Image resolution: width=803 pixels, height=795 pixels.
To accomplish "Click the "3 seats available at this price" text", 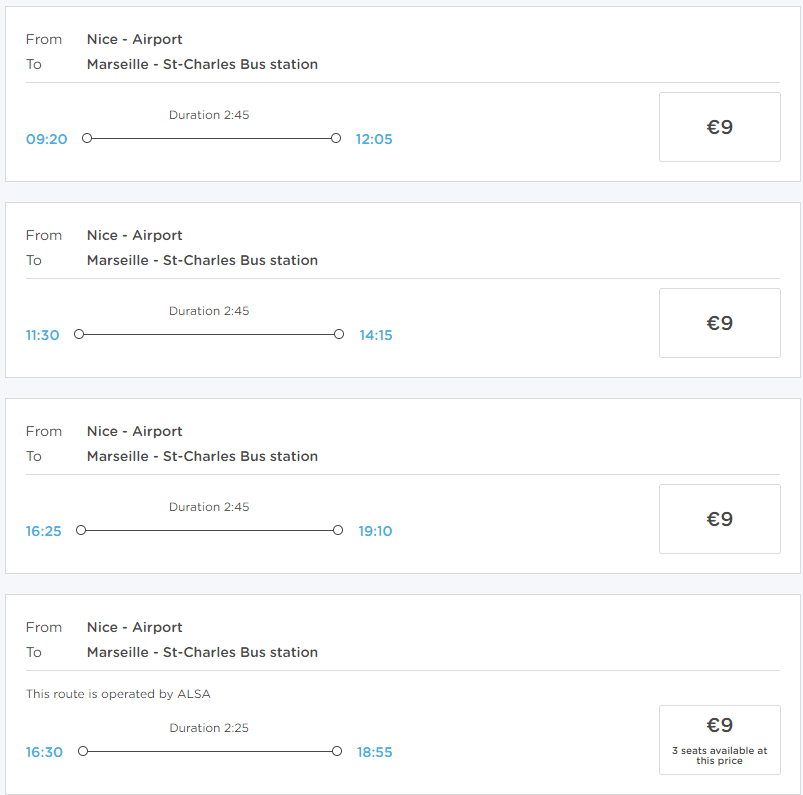I will [719, 756].
